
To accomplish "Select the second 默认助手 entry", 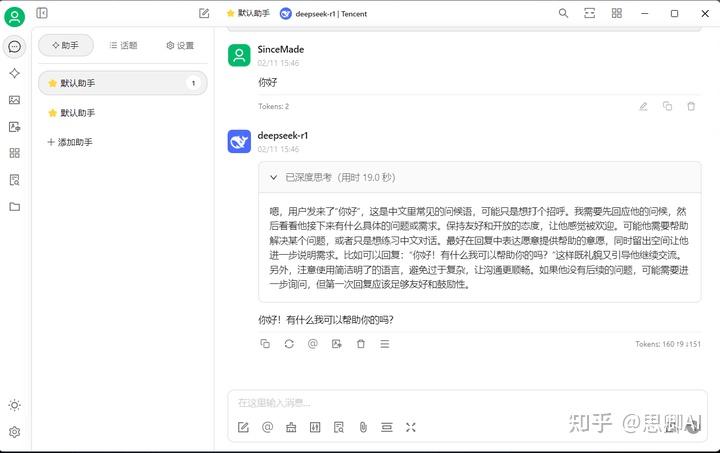I will pyautogui.click(x=123, y=113).
